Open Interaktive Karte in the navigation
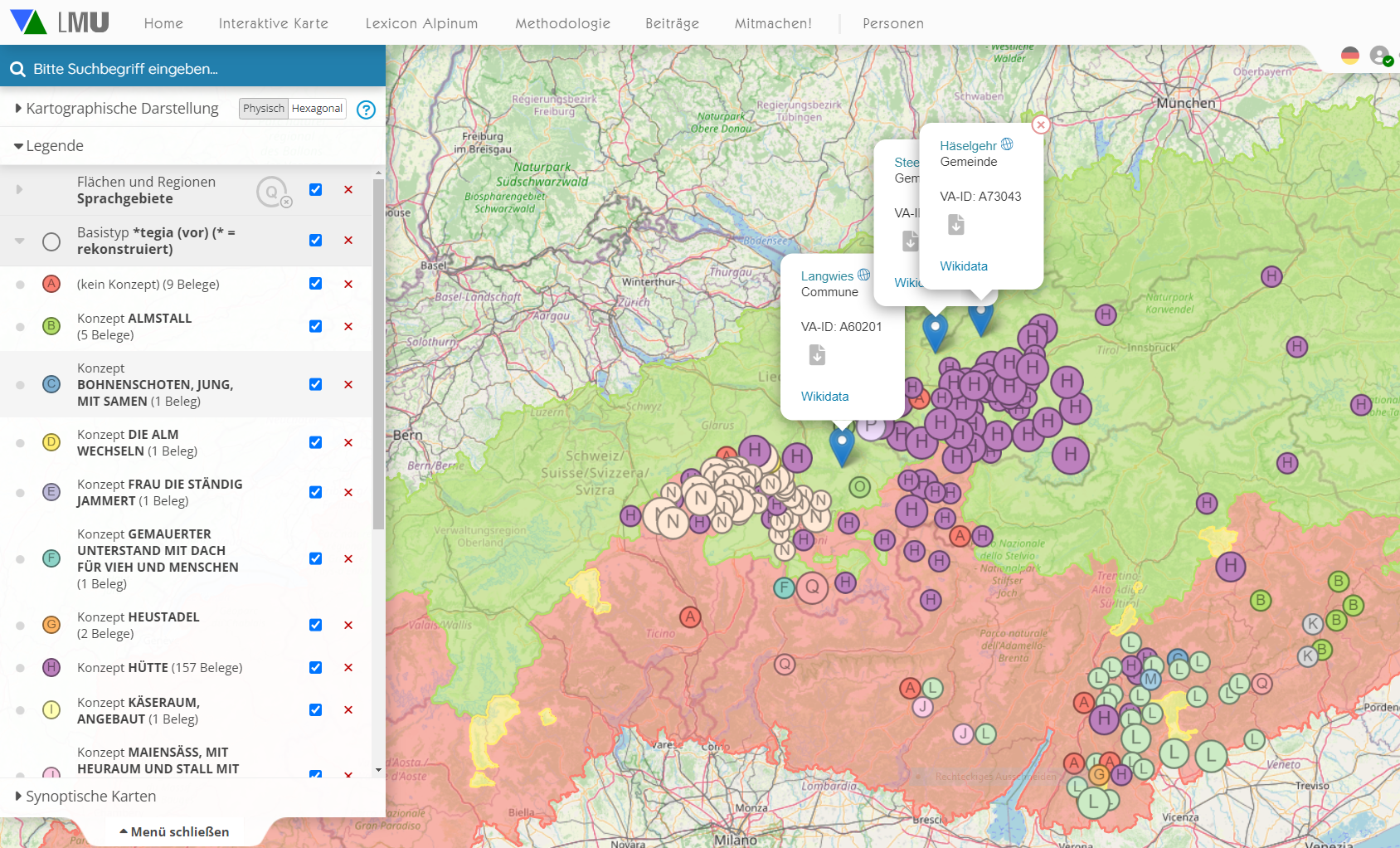The image size is (1400, 848). (274, 23)
